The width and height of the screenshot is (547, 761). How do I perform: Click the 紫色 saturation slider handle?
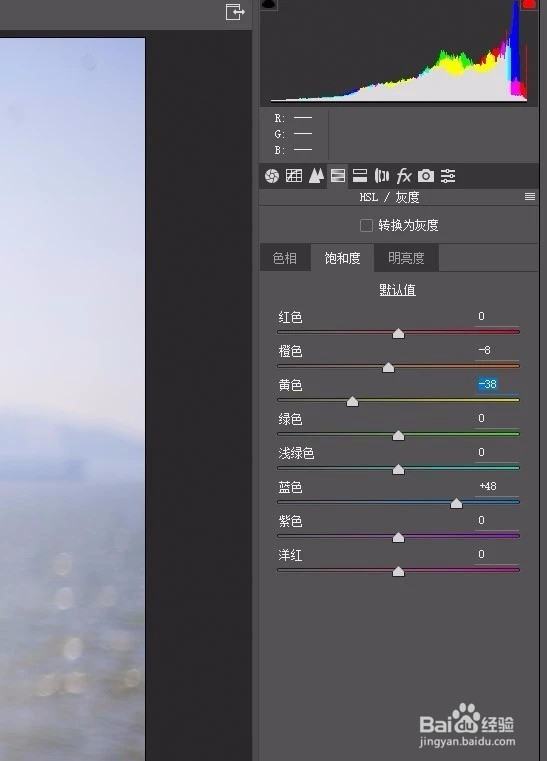point(398,537)
